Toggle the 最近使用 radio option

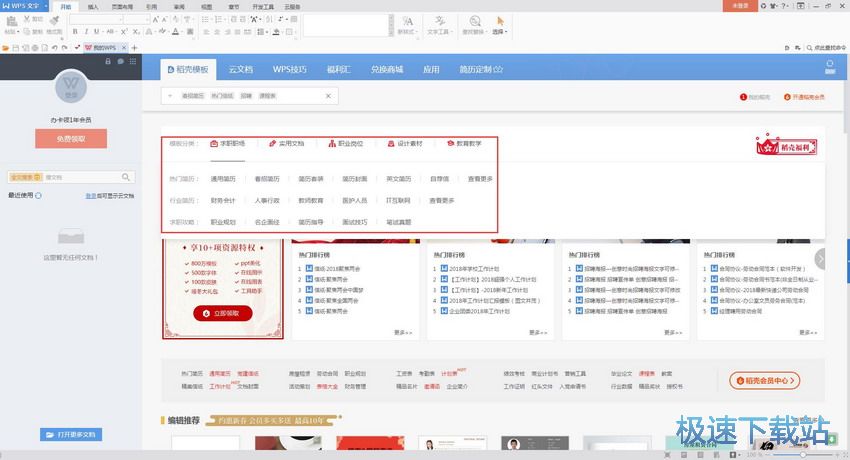pos(38,196)
